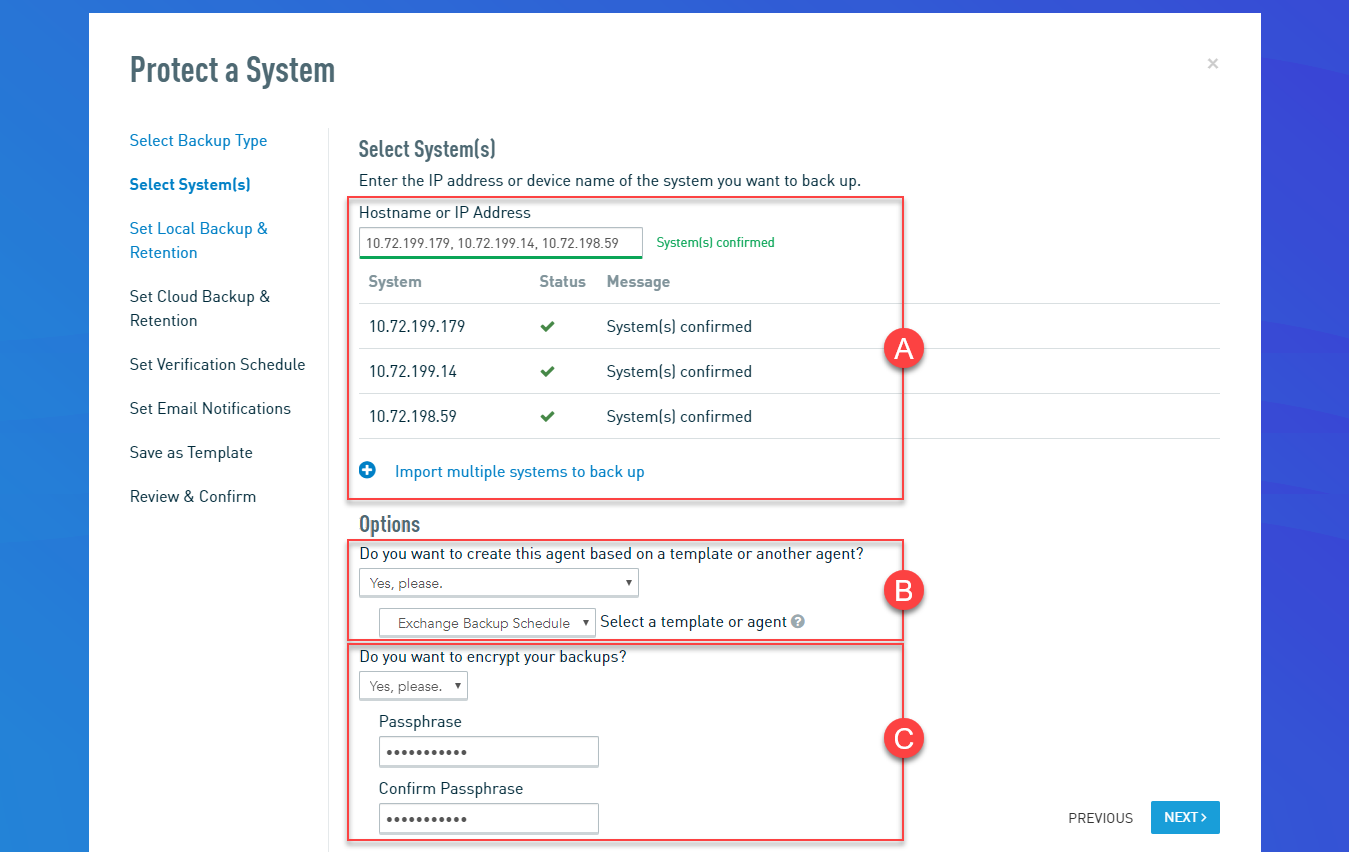Click the green checkmark for 10.72.198.59
The height and width of the screenshot is (852, 1349).
(547, 417)
